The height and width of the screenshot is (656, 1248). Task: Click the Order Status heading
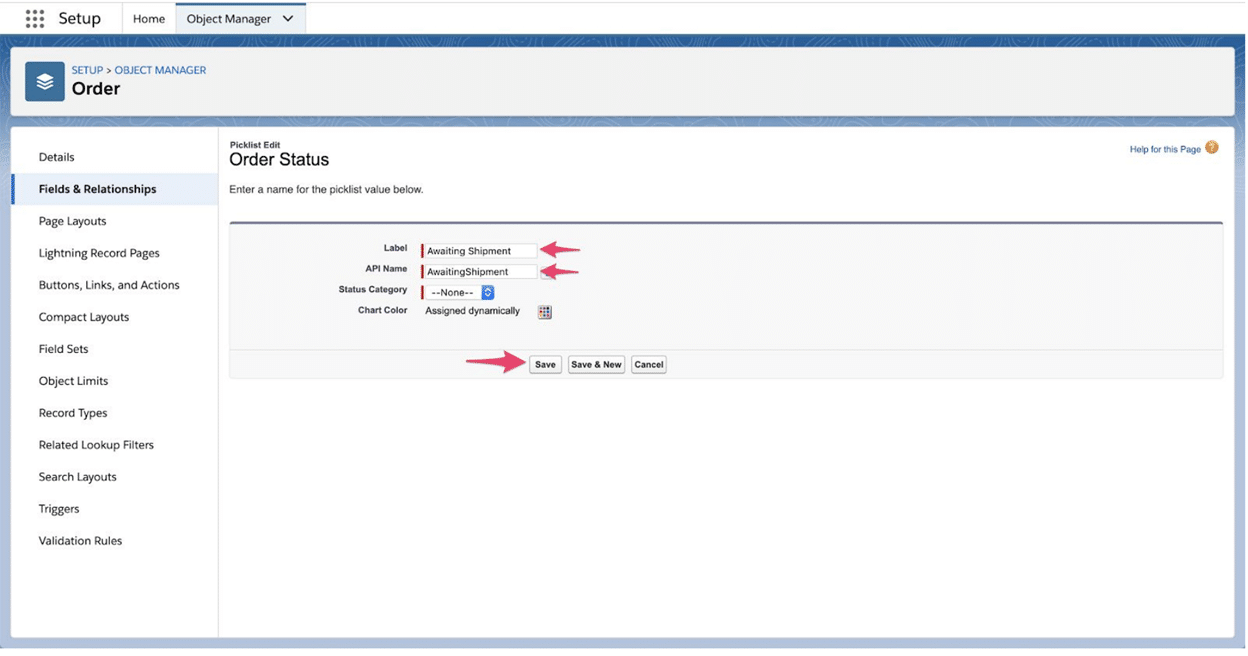coord(279,160)
